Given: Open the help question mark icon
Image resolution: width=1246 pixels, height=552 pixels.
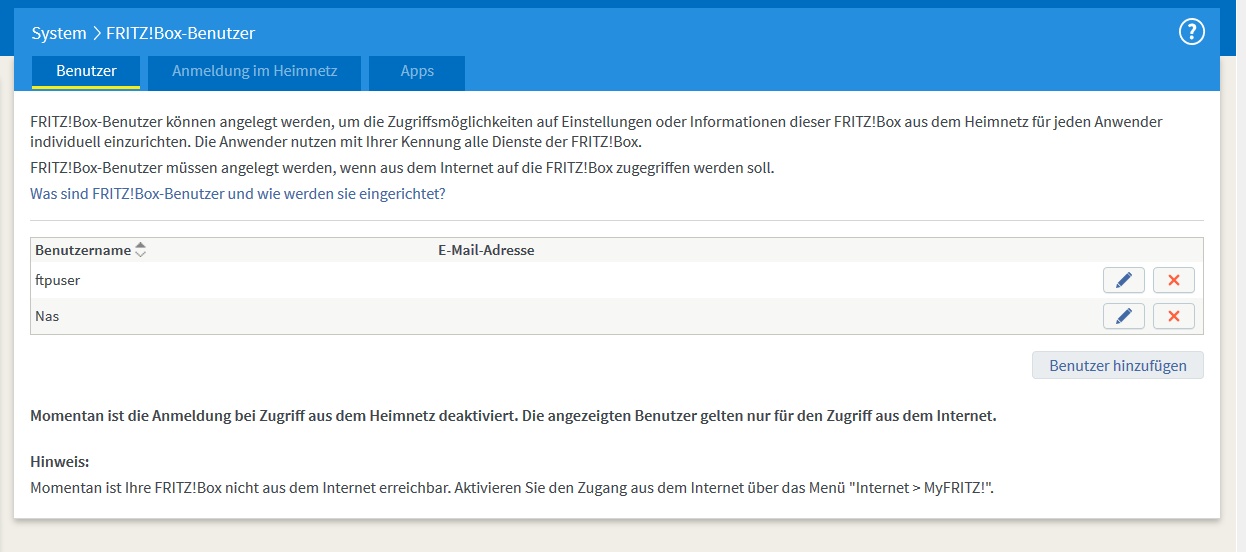Looking at the screenshot, I should point(1192,32).
